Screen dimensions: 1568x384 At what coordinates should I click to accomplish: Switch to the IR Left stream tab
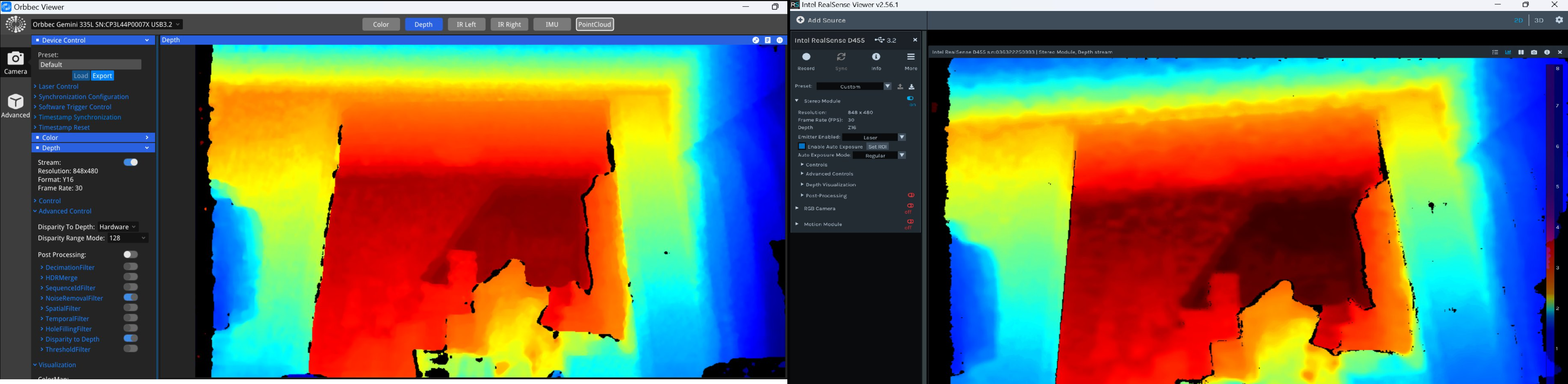466,24
